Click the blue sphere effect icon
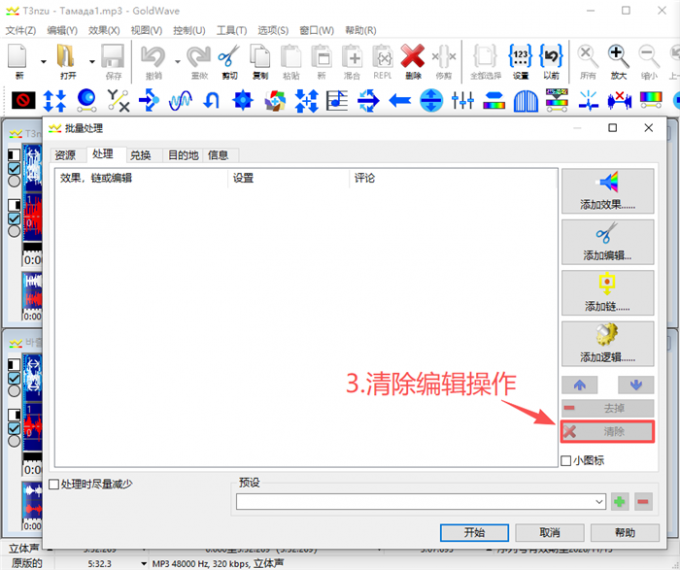The image size is (680, 570). [x=86, y=100]
